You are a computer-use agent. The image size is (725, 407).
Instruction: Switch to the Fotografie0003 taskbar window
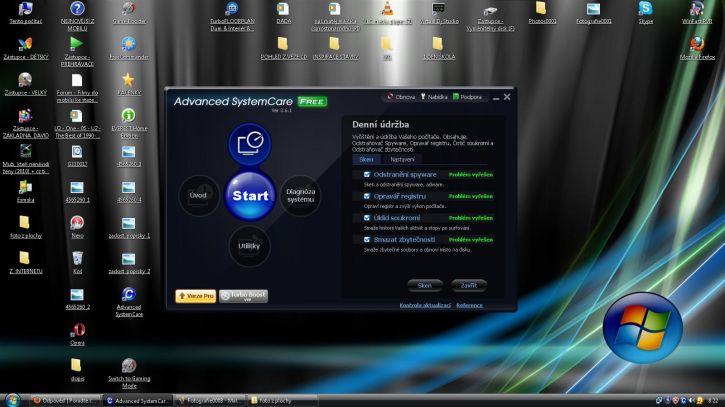pos(210,401)
